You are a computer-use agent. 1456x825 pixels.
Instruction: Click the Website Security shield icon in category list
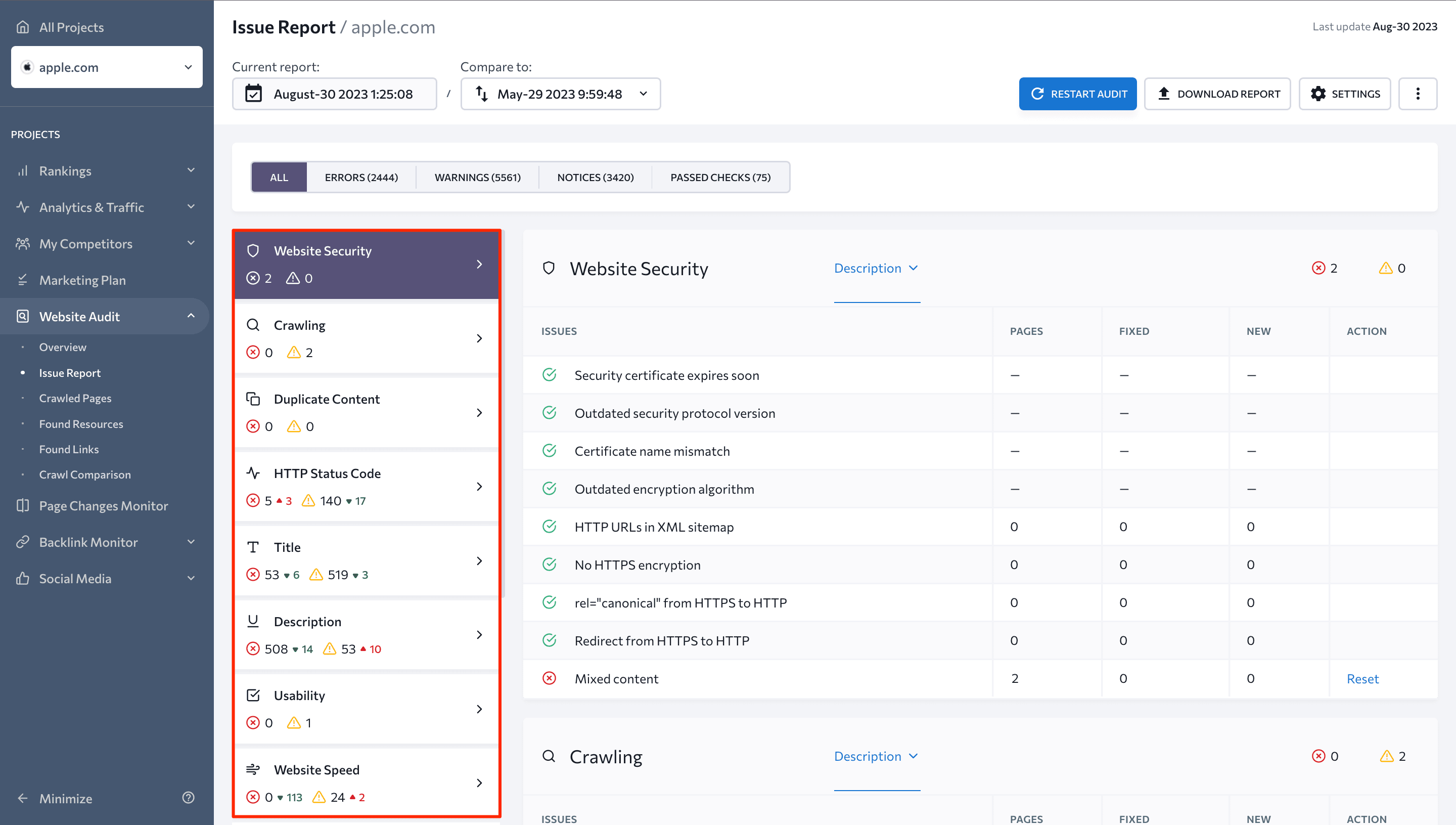[x=253, y=250]
